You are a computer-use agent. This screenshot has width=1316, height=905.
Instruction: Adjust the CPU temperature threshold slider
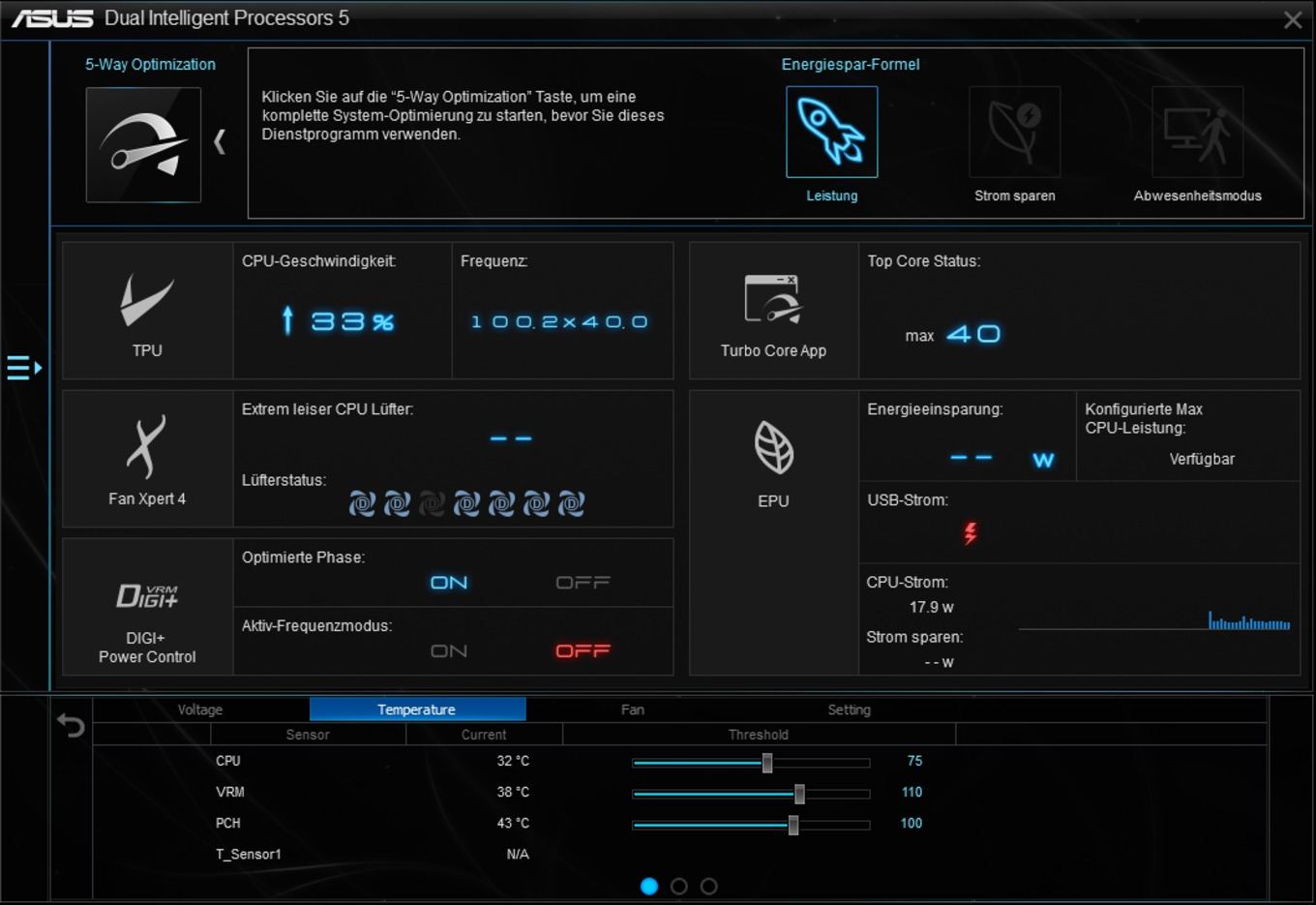767,763
